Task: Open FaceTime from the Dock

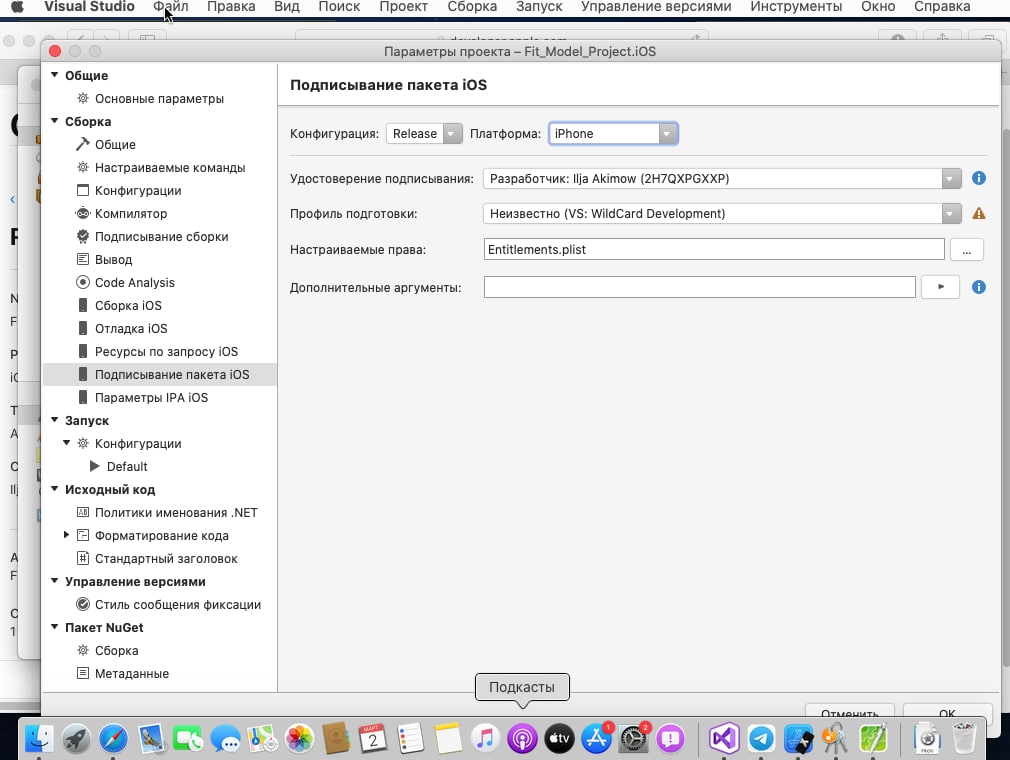Action: coord(187,738)
